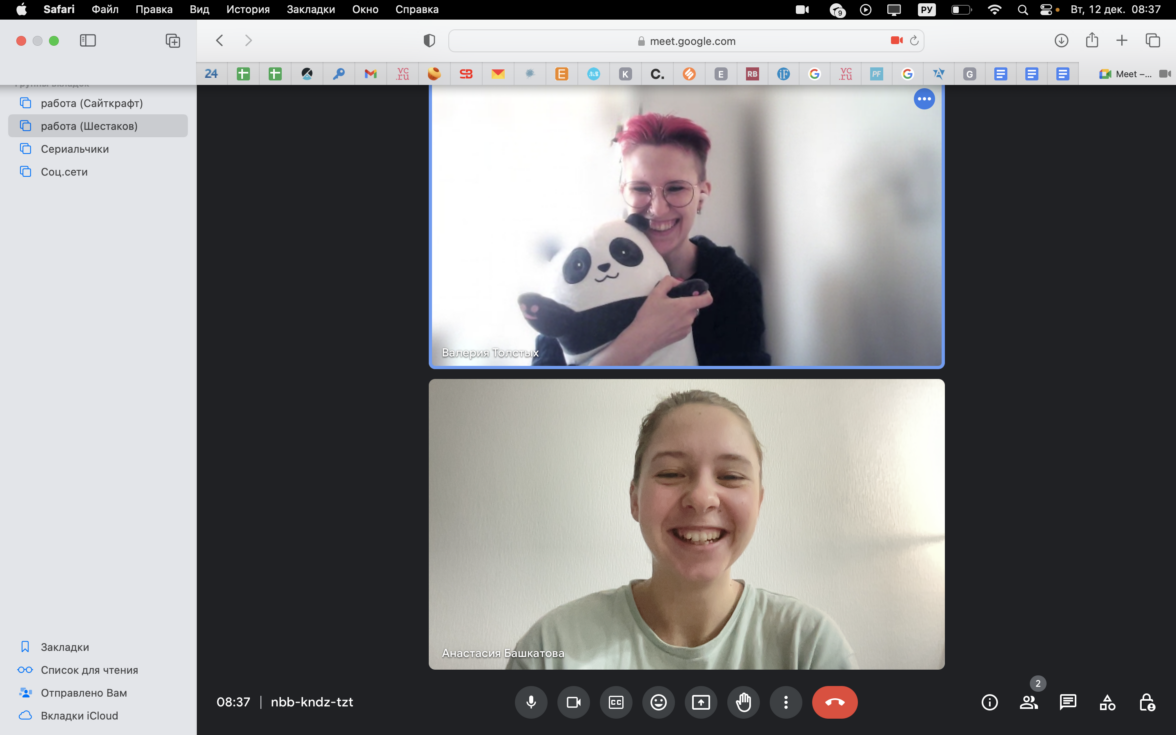Click Валерия Толстых video tile
This screenshot has width=1176, height=735.
click(686, 226)
